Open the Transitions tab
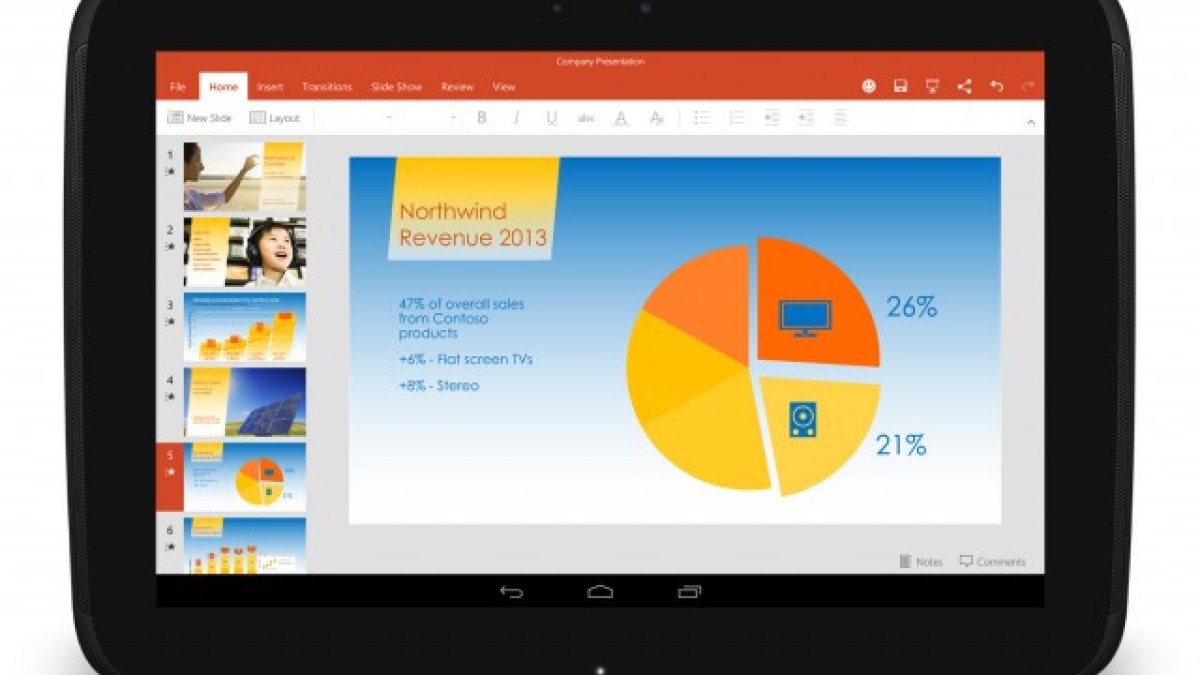The image size is (1200, 675). coord(327,87)
